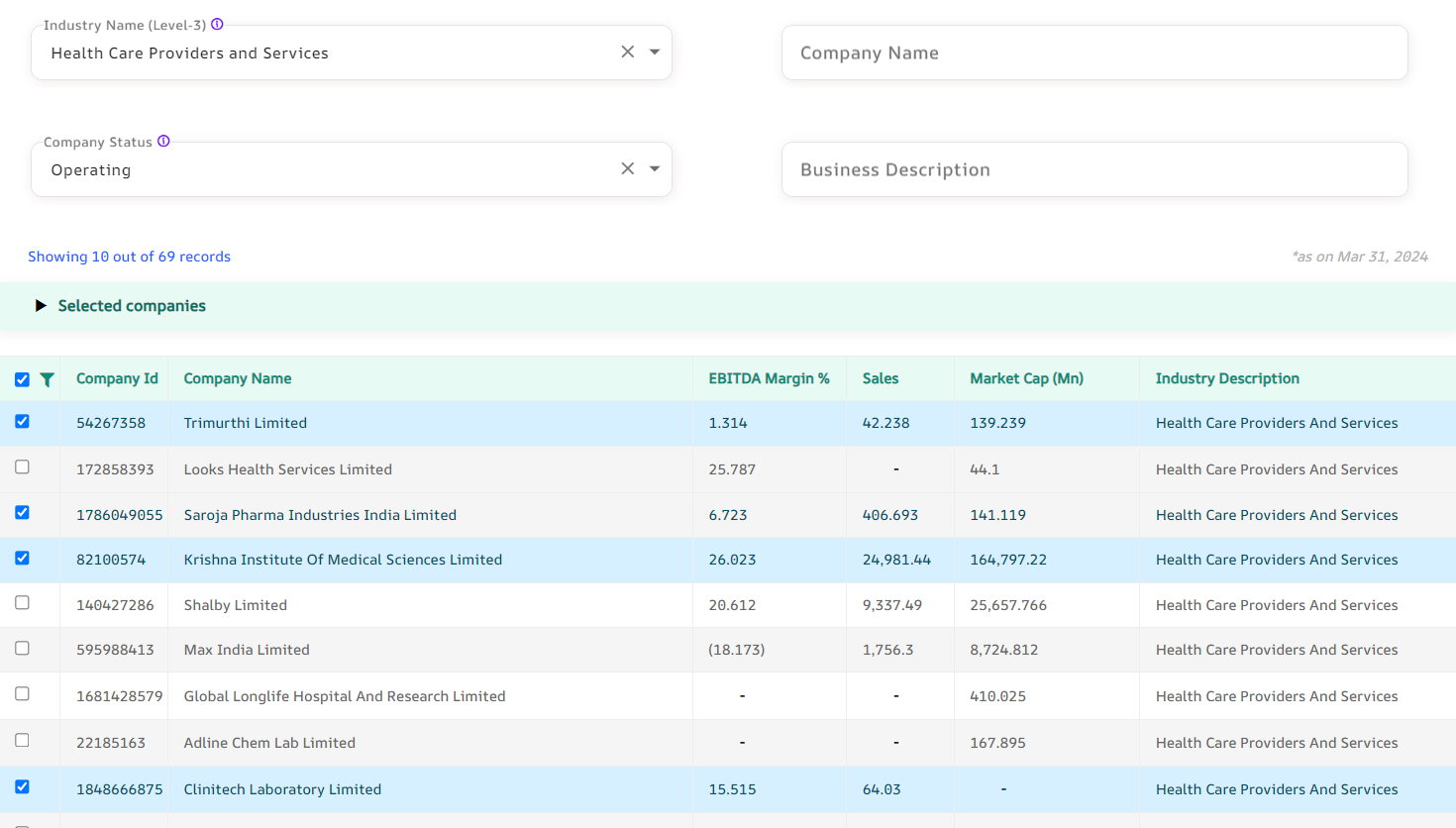1456x828 pixels.
Task: Expand the Selected companies section
Action: pyautogui.click(x=41, y=306)
